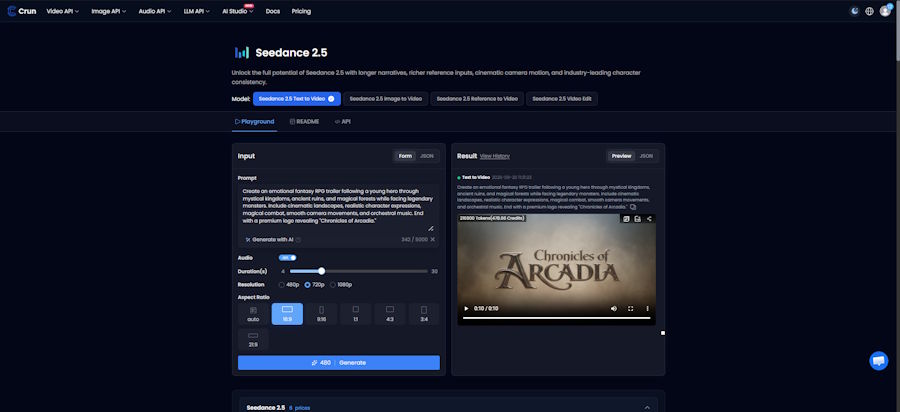Open the video more options menu
This screenshot has height=412, width=900.
coord(647,309)
